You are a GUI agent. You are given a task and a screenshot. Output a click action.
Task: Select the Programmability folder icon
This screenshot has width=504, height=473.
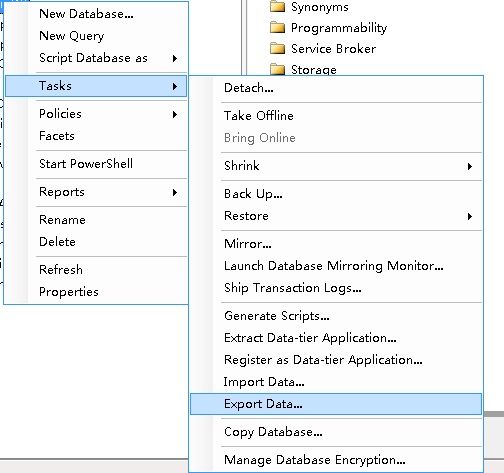pos(277,28)
